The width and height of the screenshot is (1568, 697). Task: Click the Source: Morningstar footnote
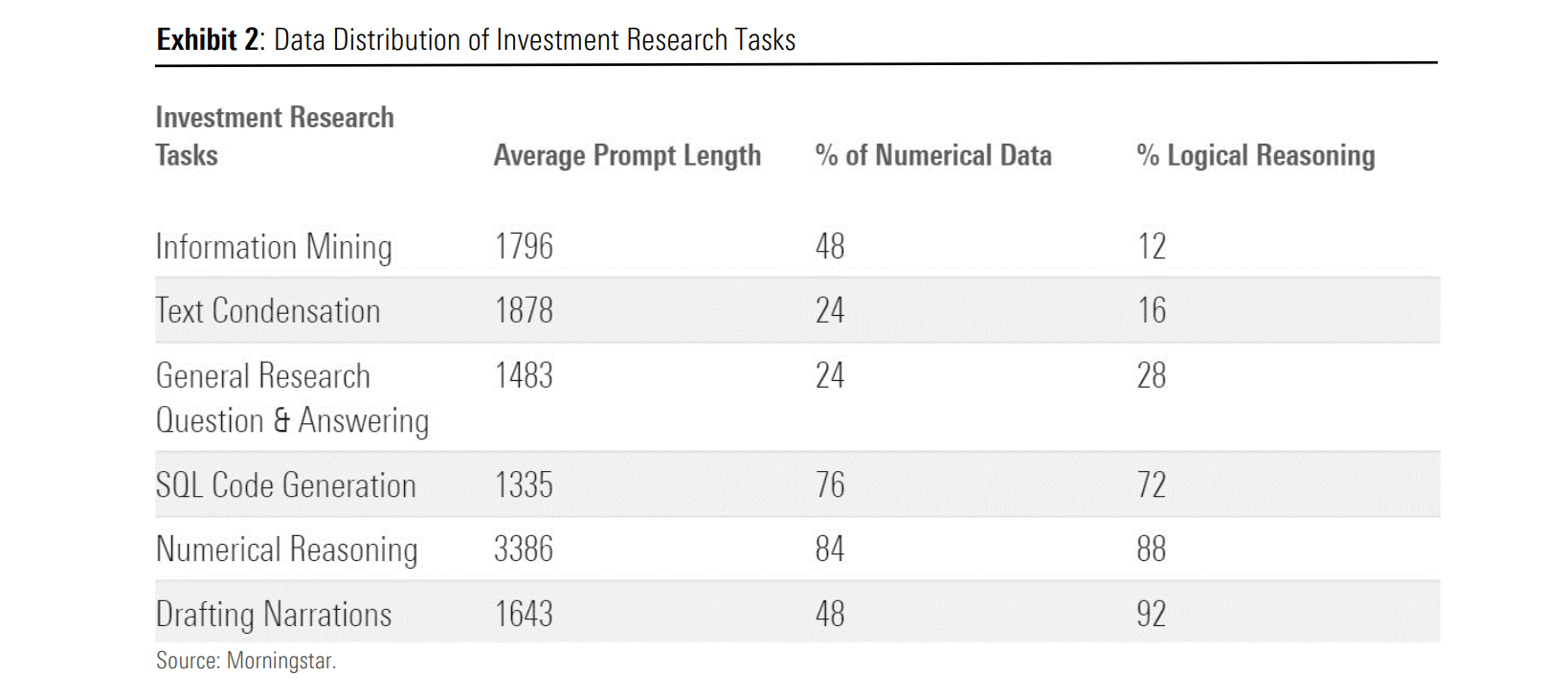[x=246, y=661]
